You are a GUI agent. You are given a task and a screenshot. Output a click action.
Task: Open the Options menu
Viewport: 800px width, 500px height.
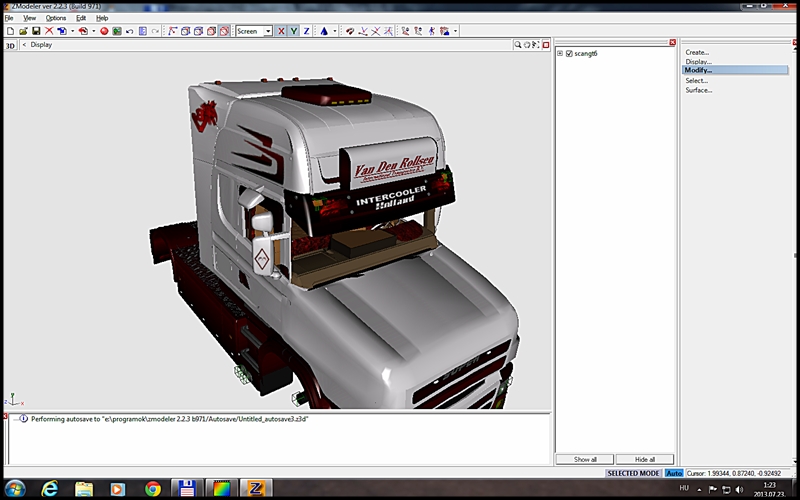pos(56,18)
